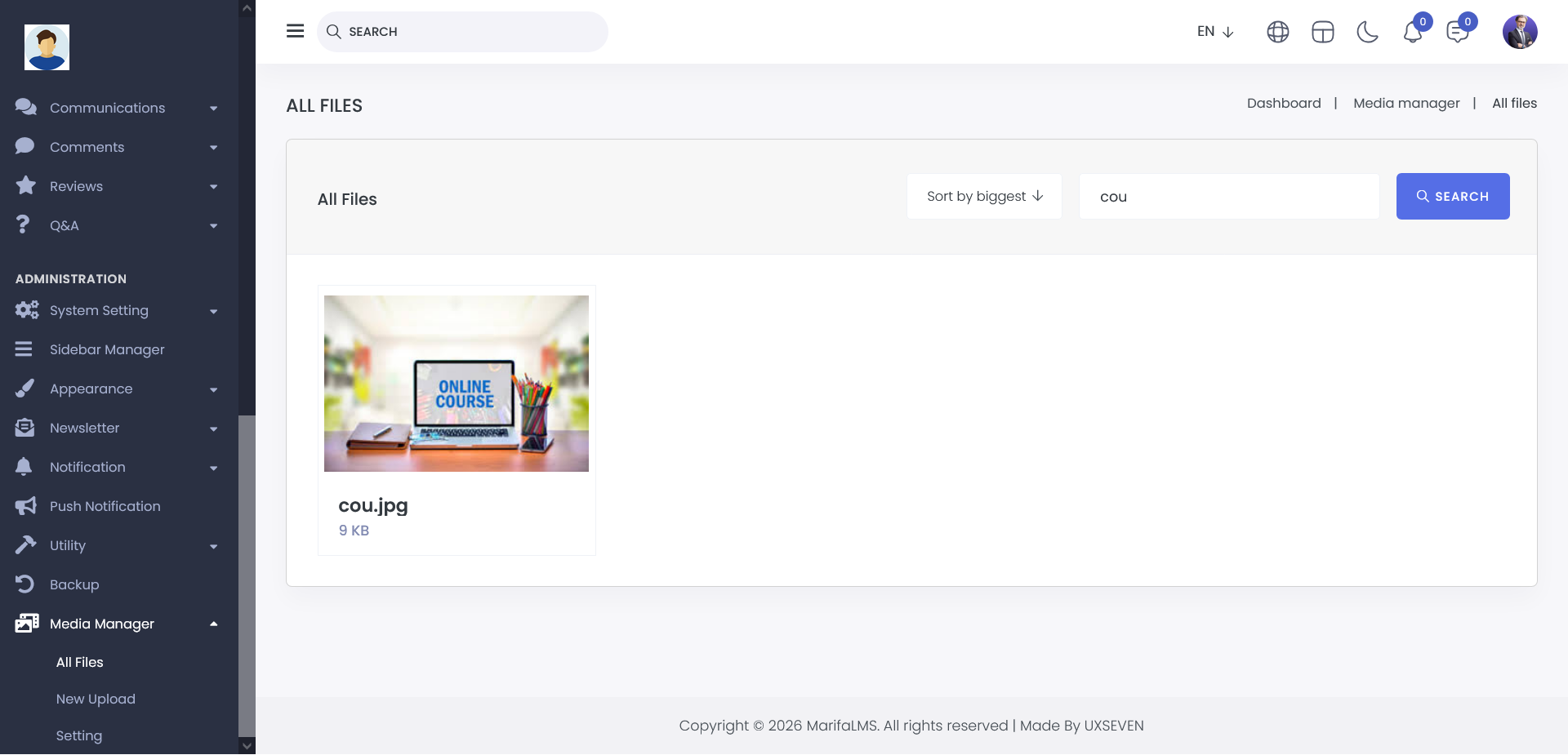Open the Sort by biggest dropdown

click(x=984, y=197)
